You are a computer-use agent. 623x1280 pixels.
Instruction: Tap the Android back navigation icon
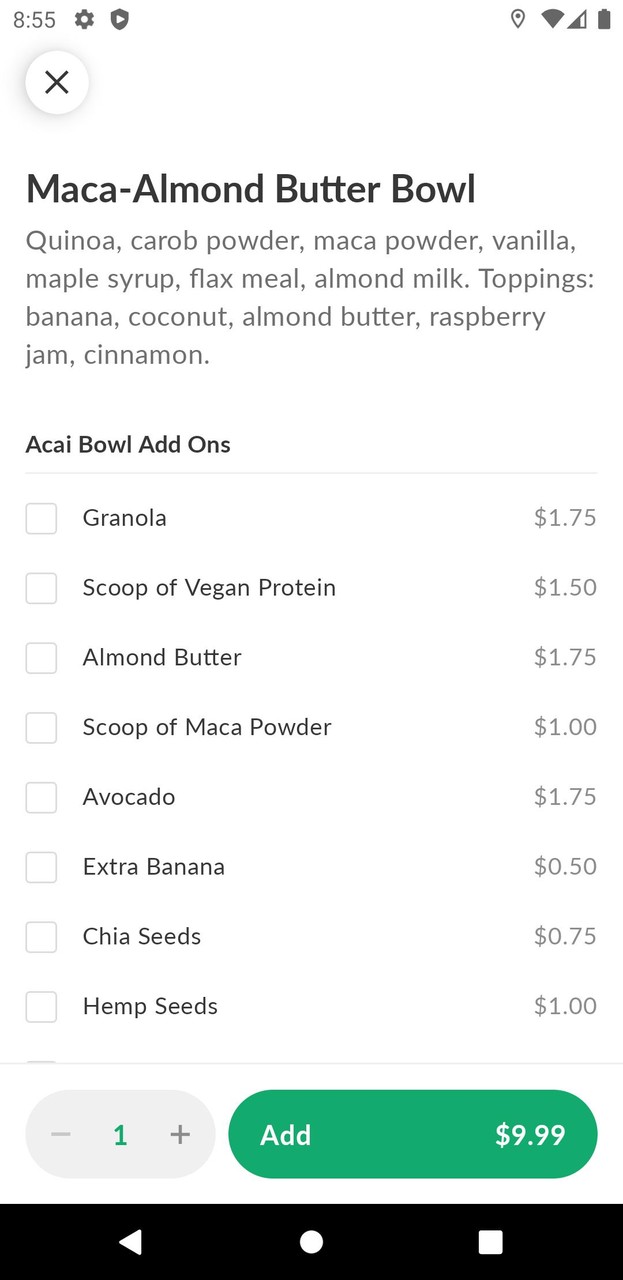point(130,1241)
